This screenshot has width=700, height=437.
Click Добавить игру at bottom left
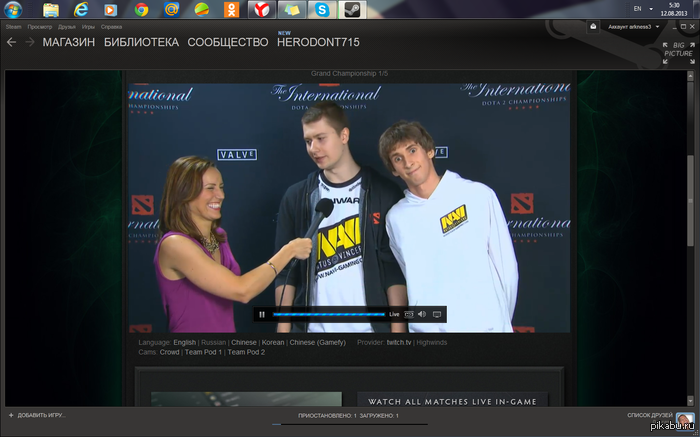[x=40, y=415]
